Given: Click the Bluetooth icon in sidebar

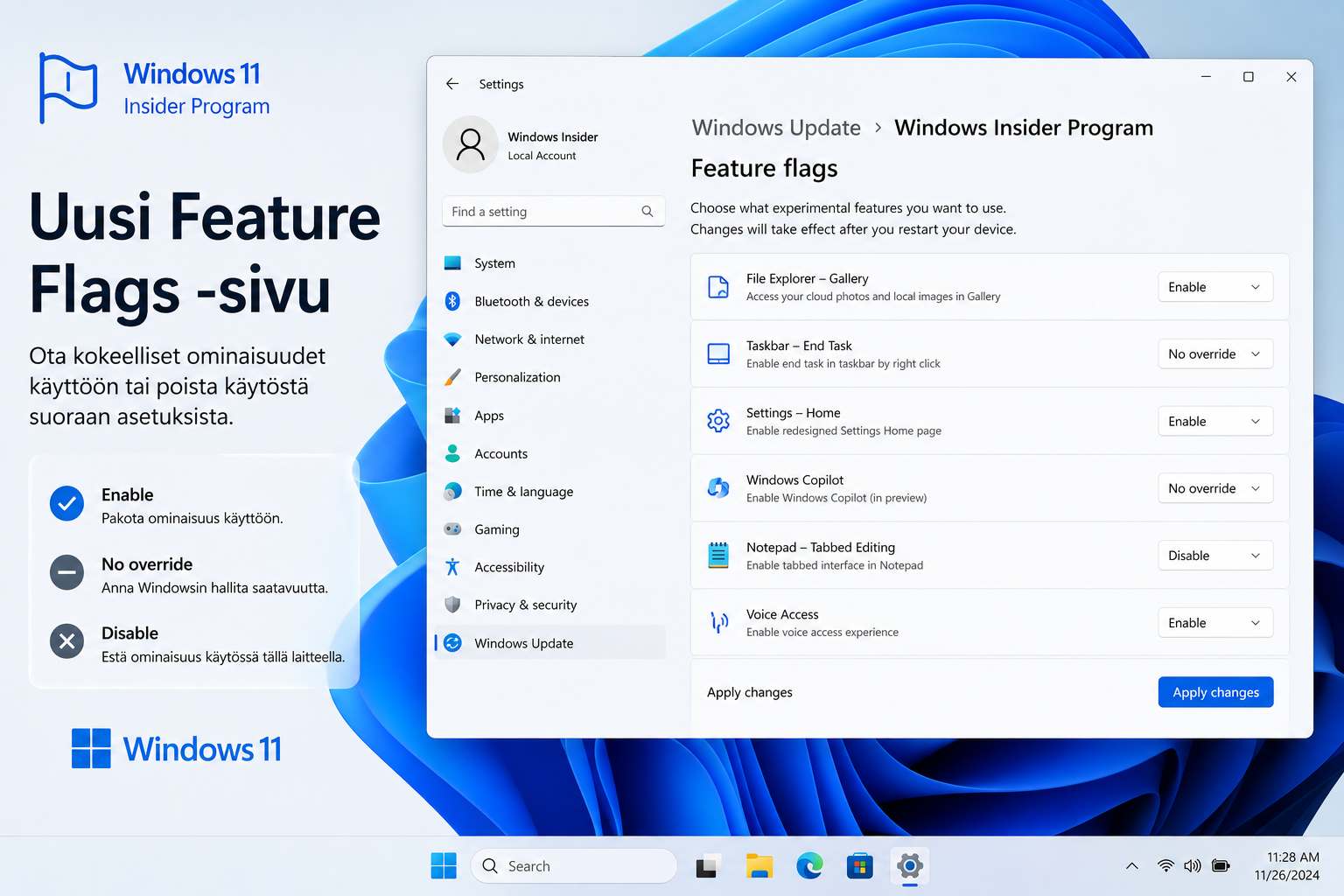Looking at the screenshot, I should coord(452,301).
